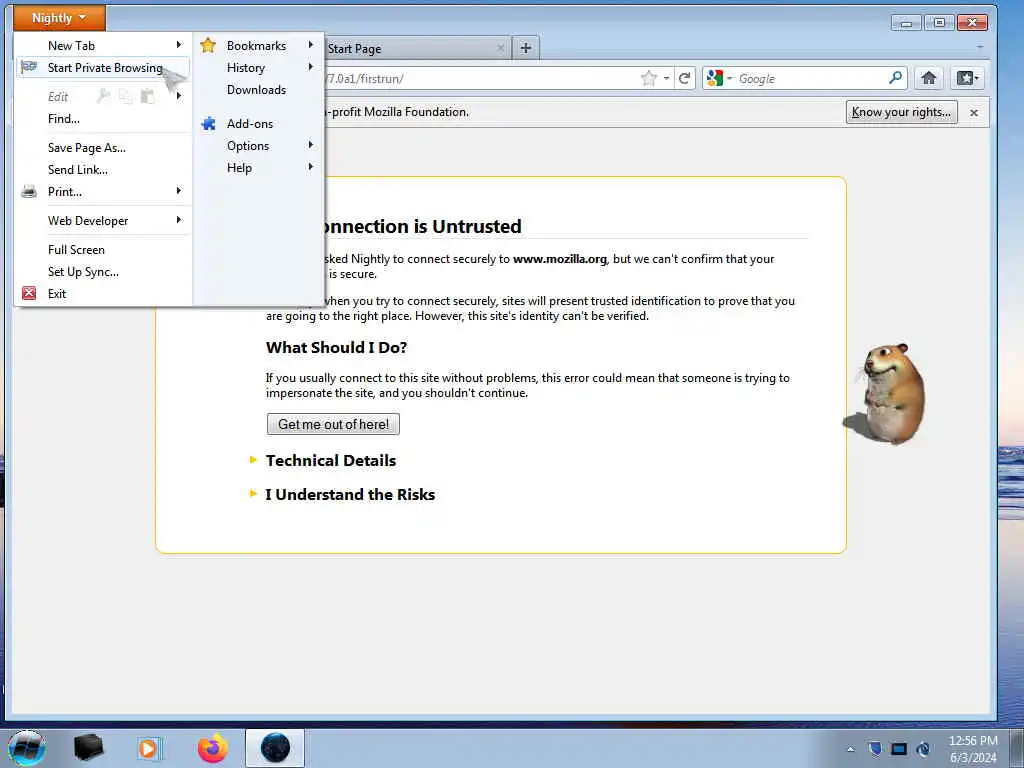Expand the New Tab submenu arrow

[179, 45]
